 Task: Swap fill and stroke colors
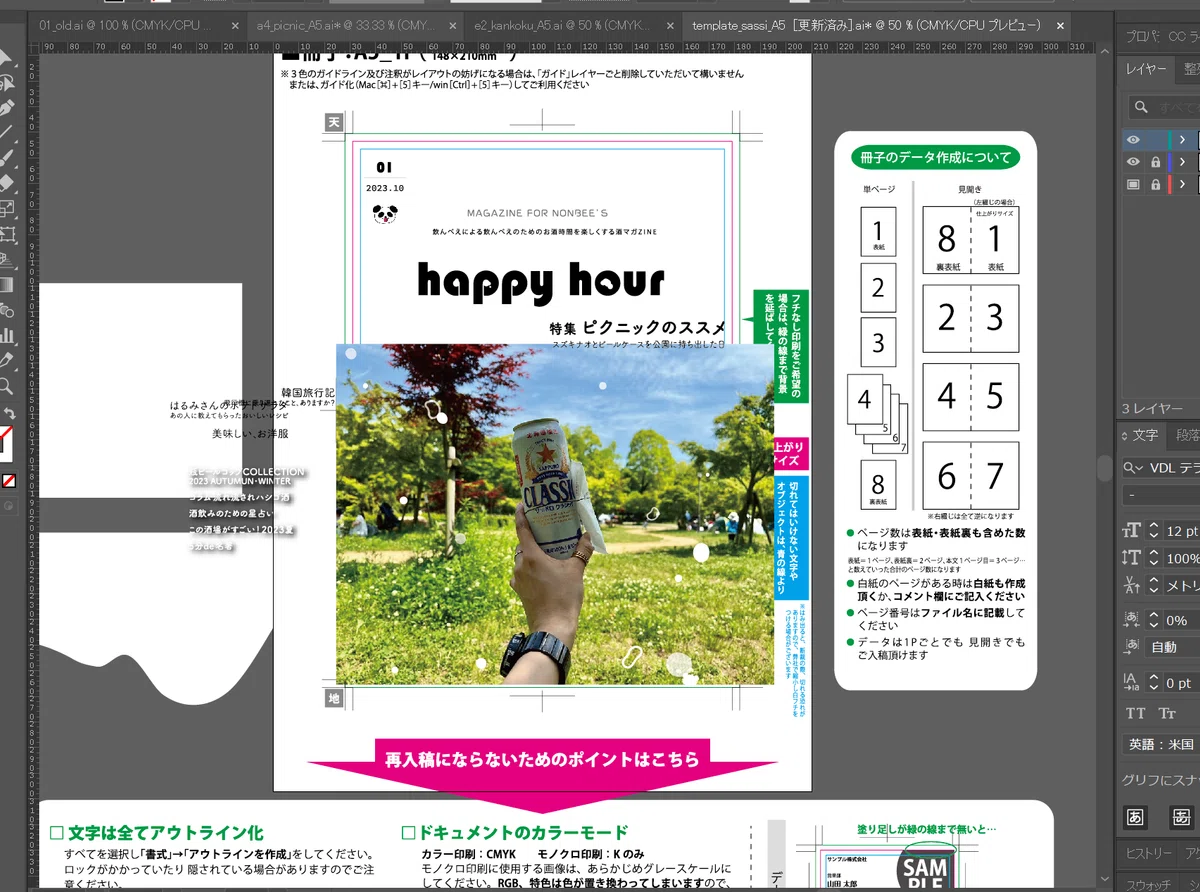click(9, 414)
